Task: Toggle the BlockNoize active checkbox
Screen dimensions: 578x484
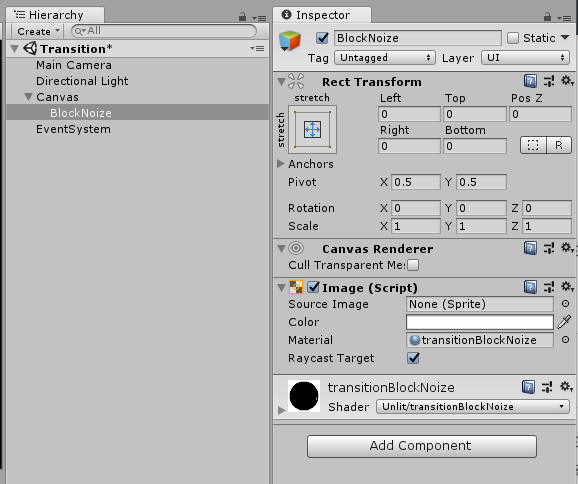Action: tap(322, 38)
